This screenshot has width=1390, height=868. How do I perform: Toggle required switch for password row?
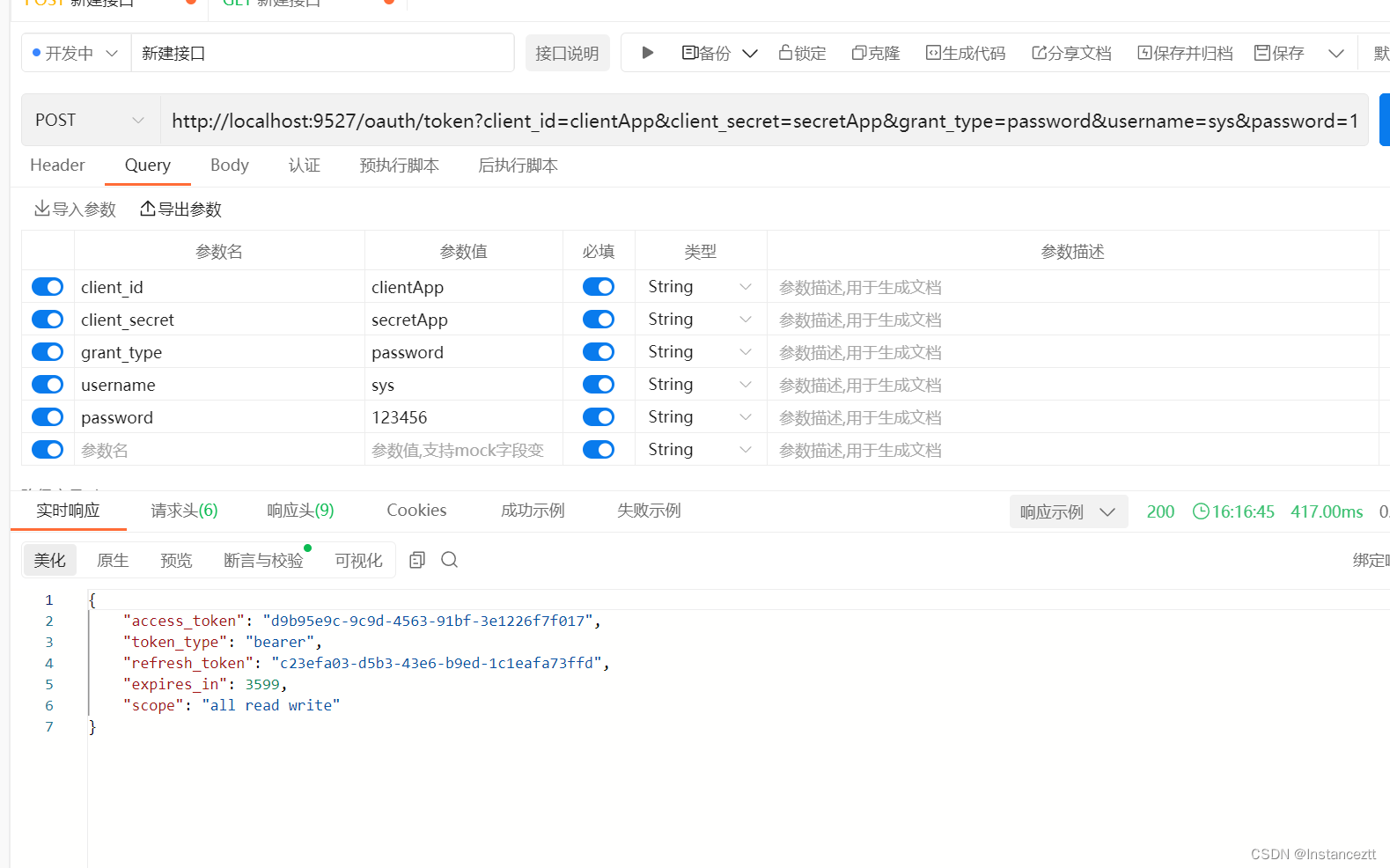[599, 417]
